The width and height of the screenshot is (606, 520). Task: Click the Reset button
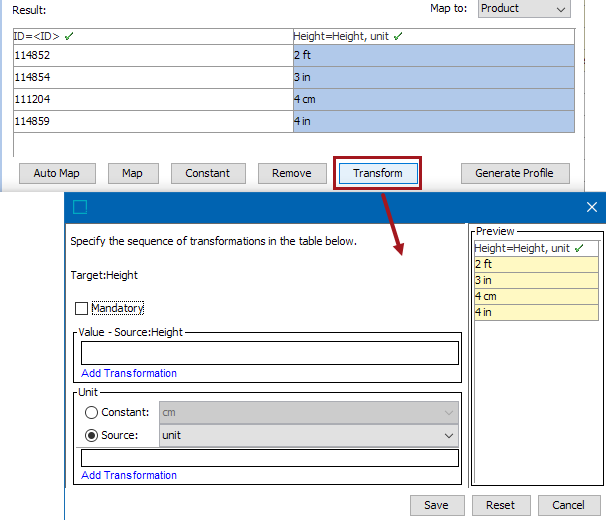501,505
